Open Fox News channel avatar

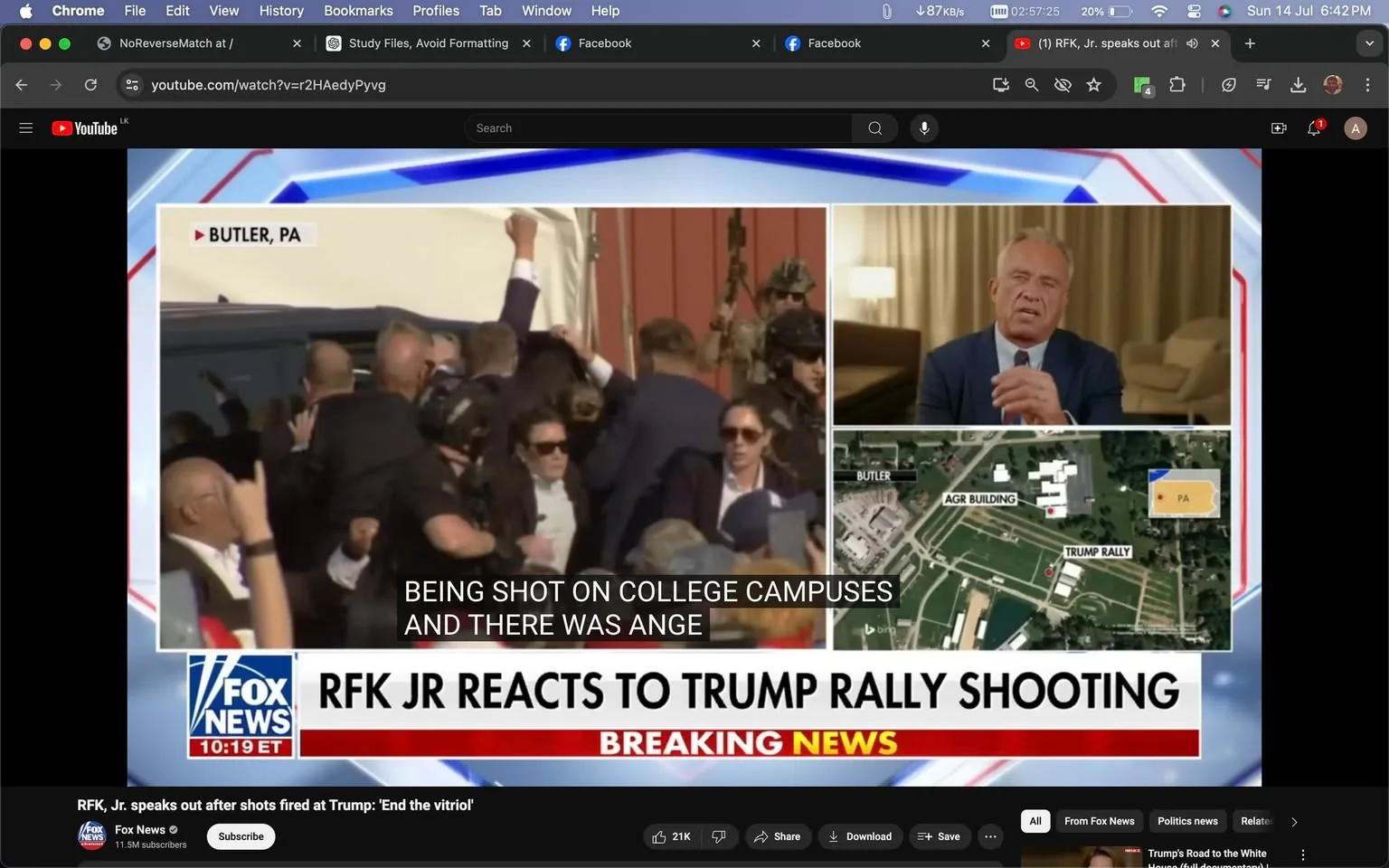[x=92, y=836]
